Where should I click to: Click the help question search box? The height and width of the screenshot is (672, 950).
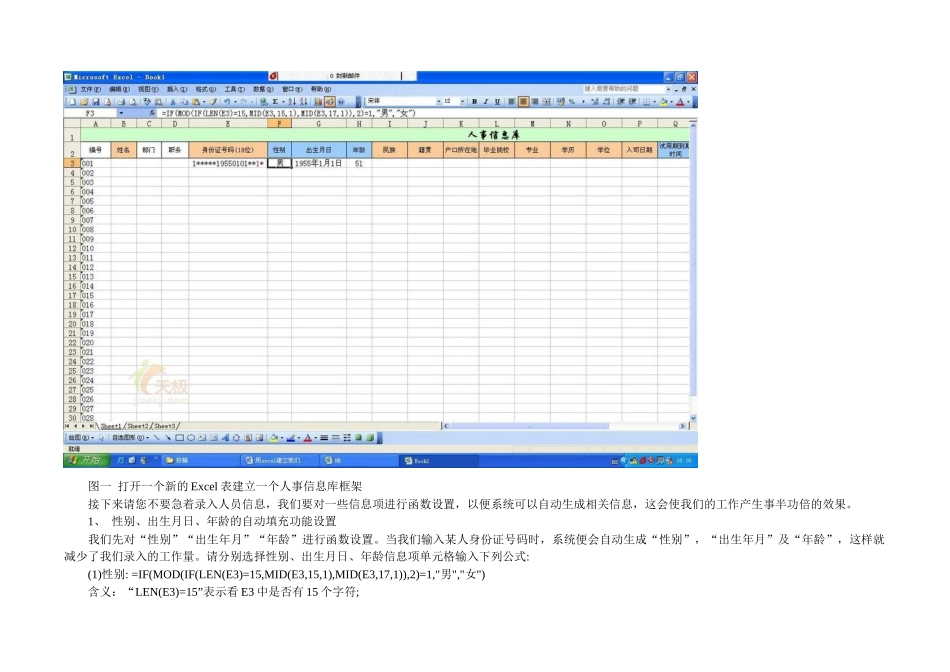(623, 89)
